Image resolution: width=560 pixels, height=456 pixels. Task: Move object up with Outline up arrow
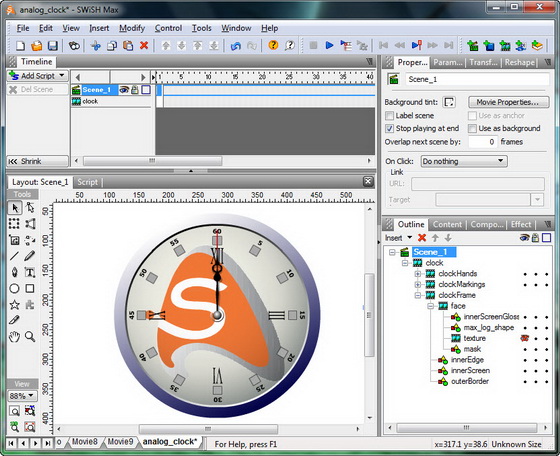tap(435, 238)
